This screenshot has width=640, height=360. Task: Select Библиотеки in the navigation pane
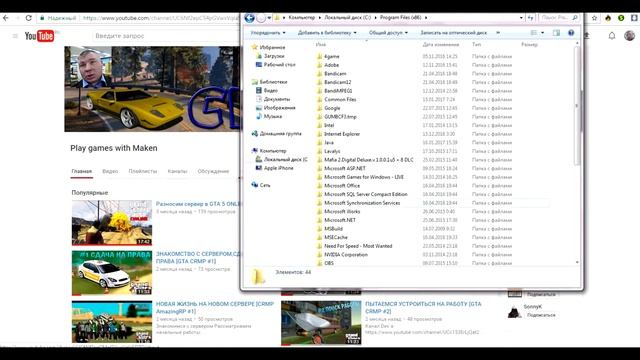pyautogui.click(x=273, y=82)
